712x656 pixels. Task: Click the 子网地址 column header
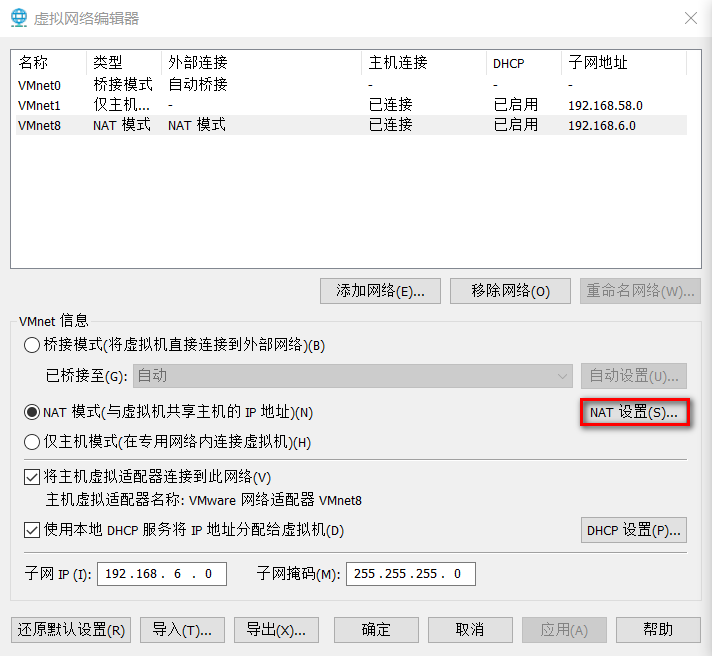(x=598, y=63)
